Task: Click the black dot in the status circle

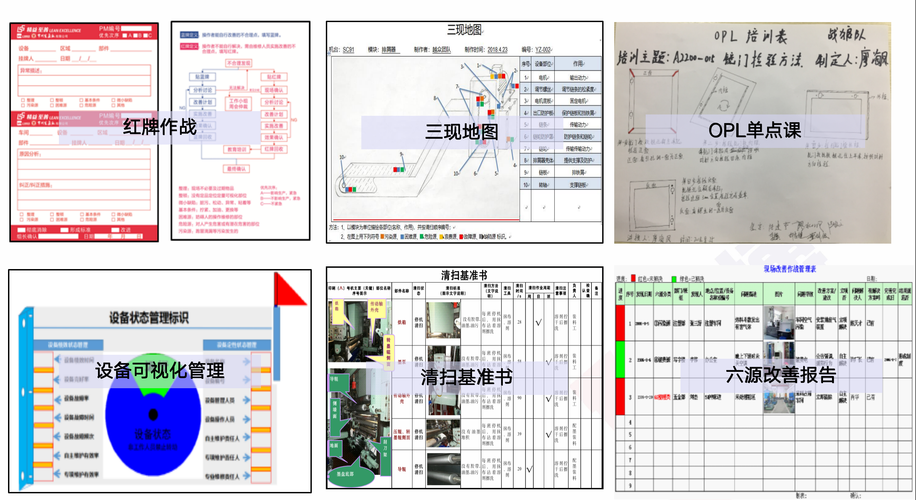Action: point(153,413)
